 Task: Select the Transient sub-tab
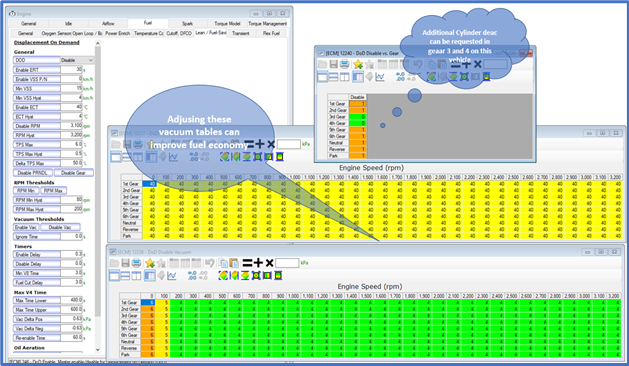click(241, 33)
